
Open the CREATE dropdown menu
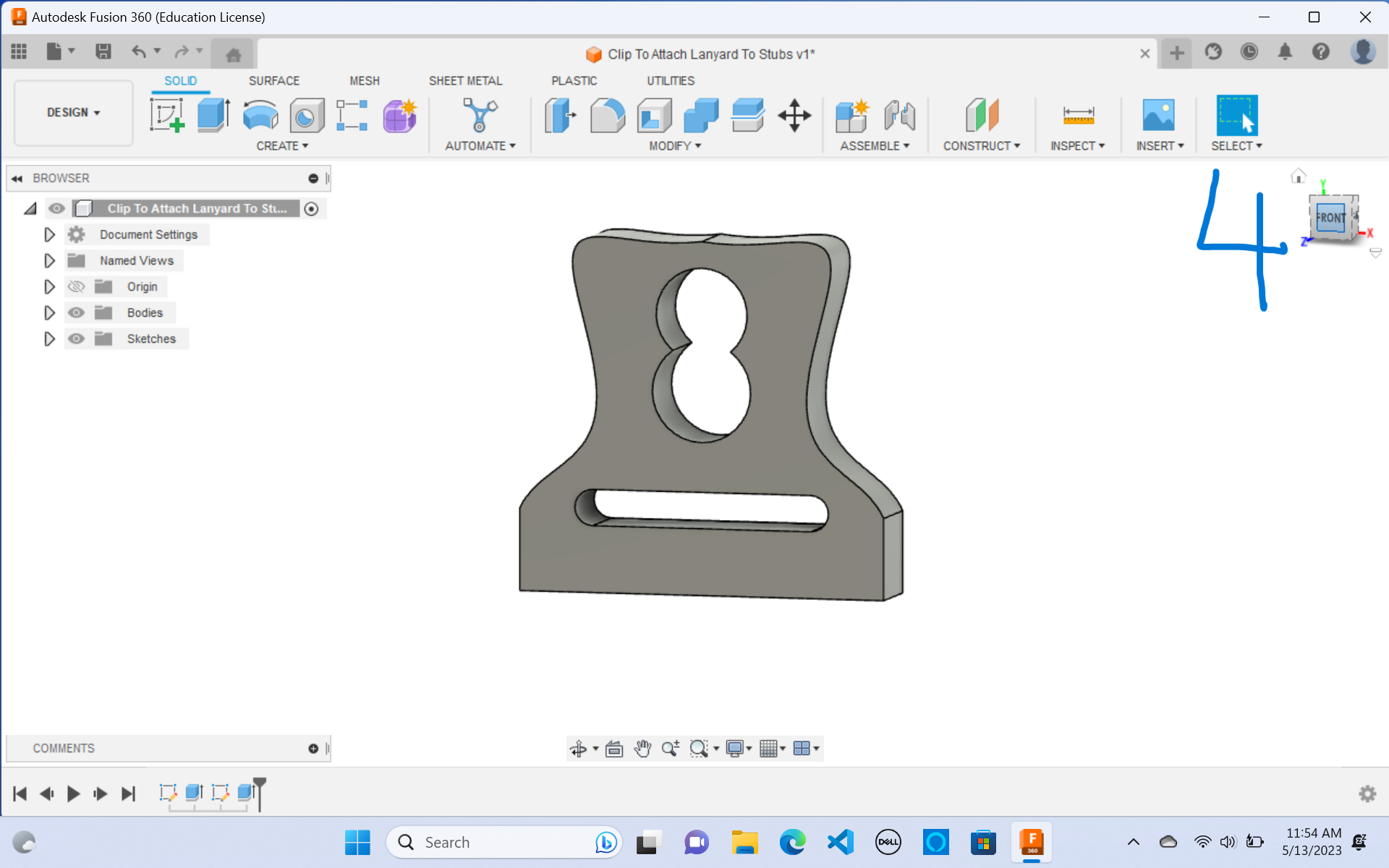[x=281, y=145]
